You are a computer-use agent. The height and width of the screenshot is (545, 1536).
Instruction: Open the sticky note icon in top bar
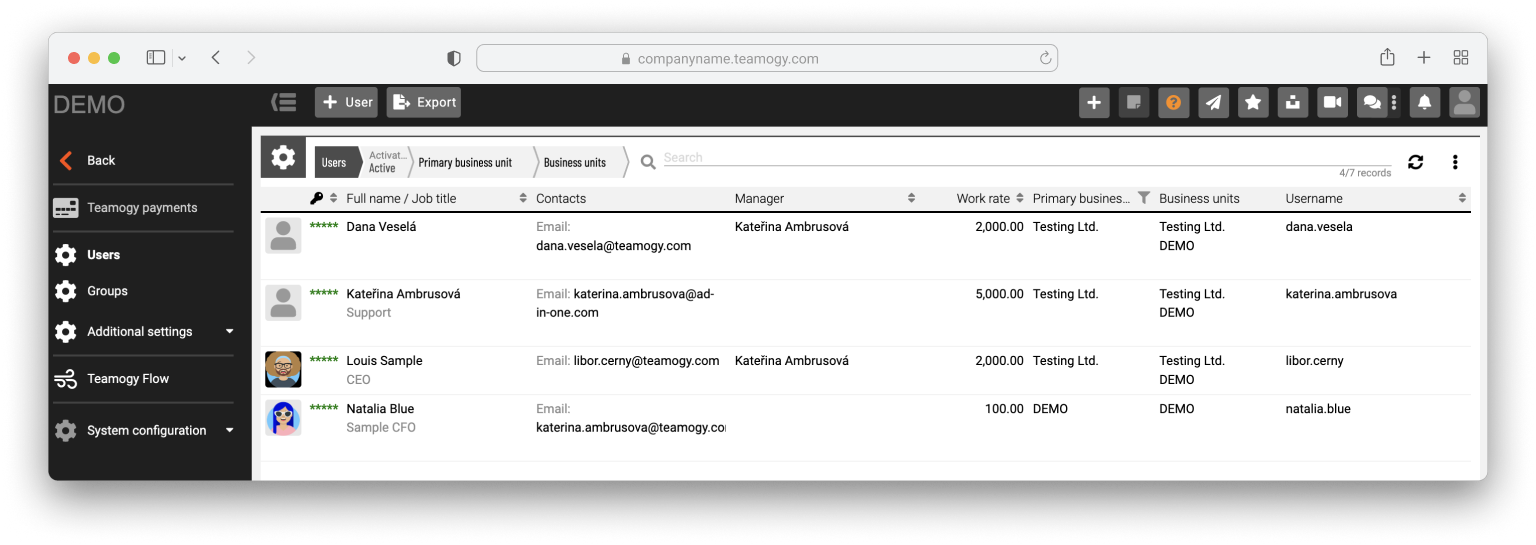click(x=1134, y=102)
